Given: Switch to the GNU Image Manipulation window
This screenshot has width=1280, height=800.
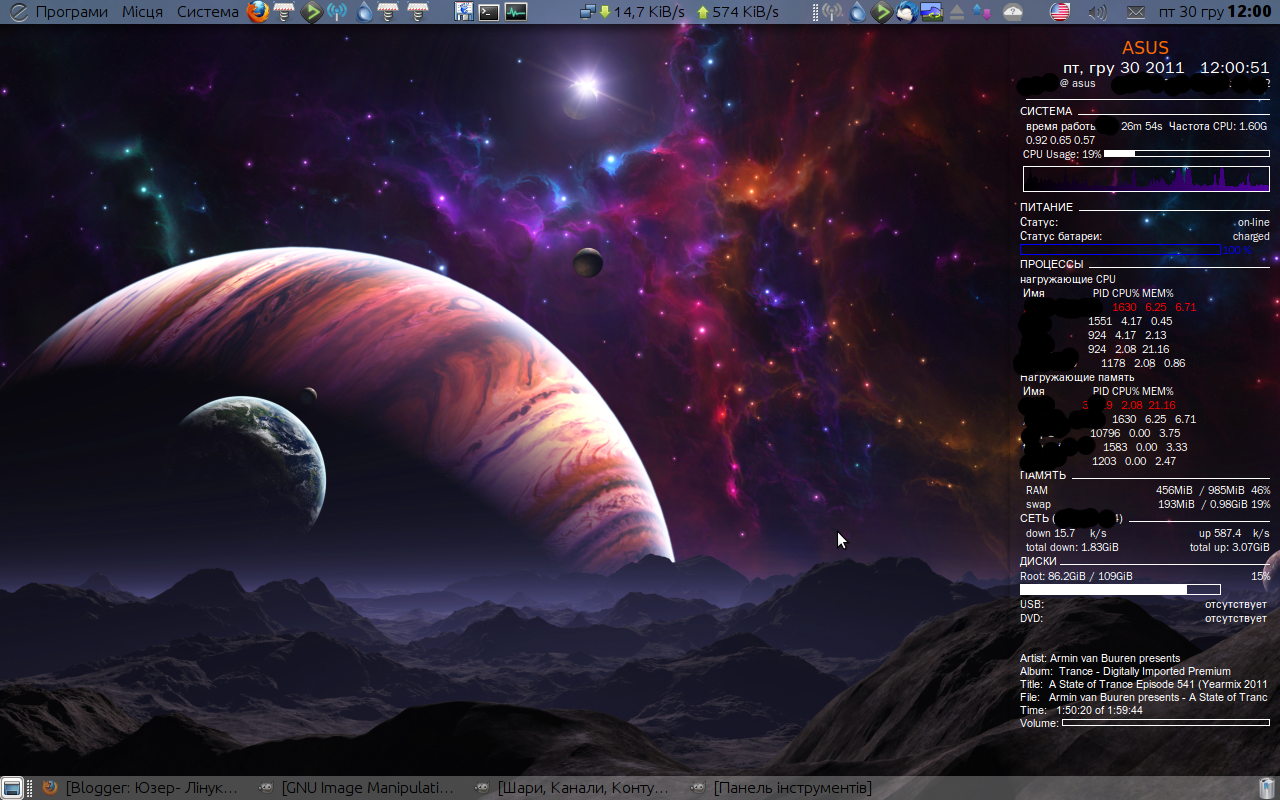Looking at the screenshot, I should (x=357, y=788).
